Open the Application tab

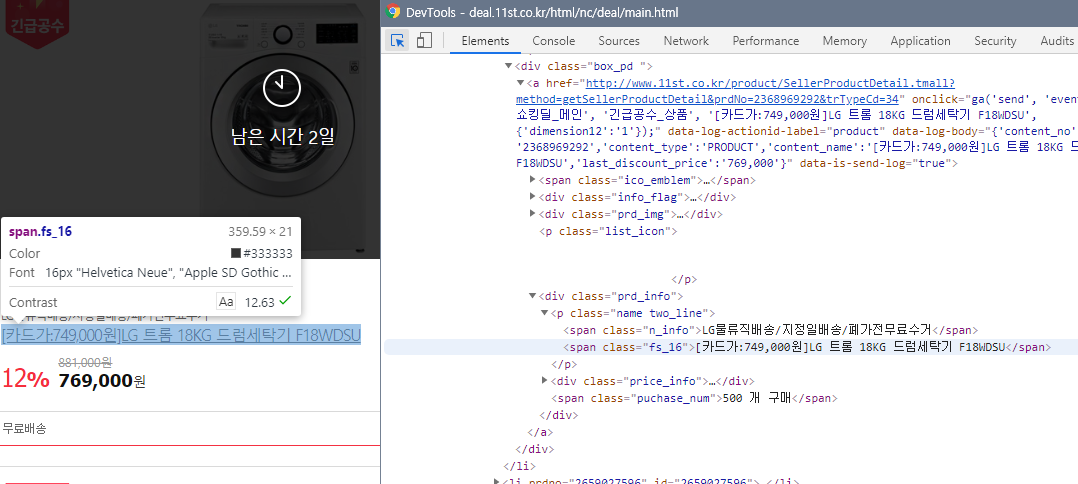click(x=921, y=41)
